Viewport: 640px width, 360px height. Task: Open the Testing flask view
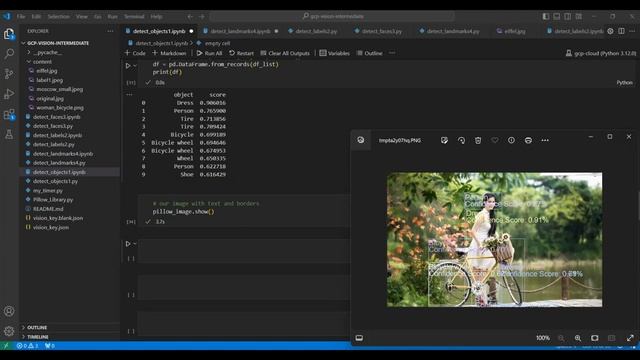[x=9, y=134]
